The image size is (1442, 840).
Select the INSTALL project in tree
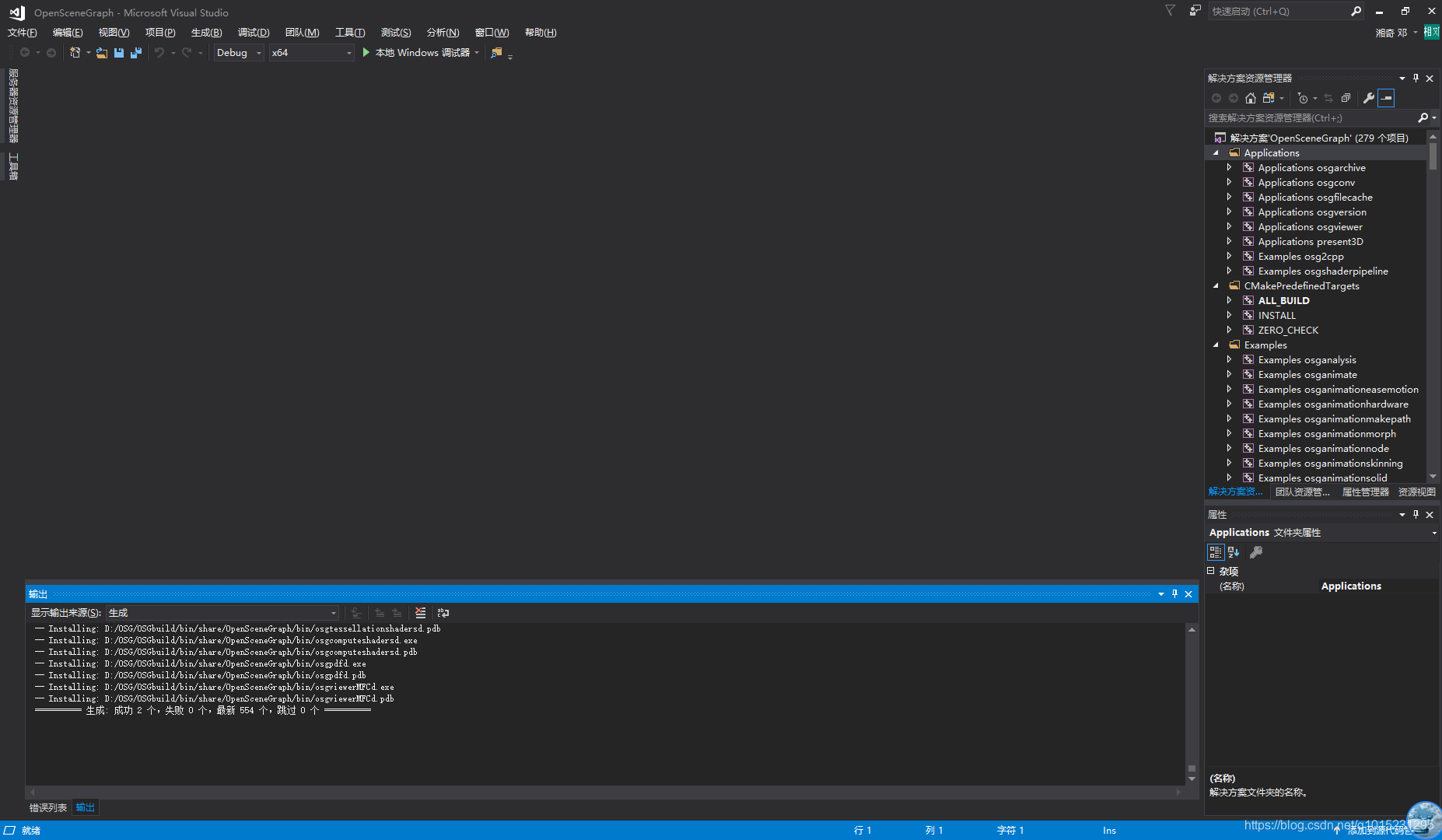click(1276, 316)
